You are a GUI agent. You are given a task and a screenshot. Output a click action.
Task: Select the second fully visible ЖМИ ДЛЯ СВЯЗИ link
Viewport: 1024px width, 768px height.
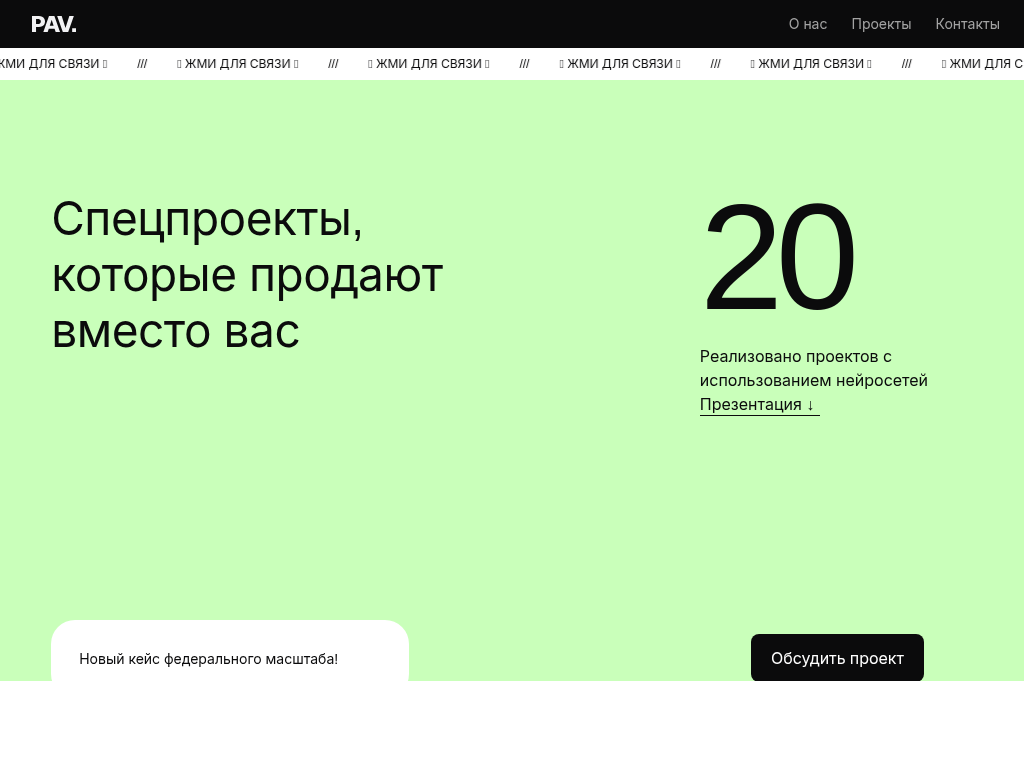(429, 64)
